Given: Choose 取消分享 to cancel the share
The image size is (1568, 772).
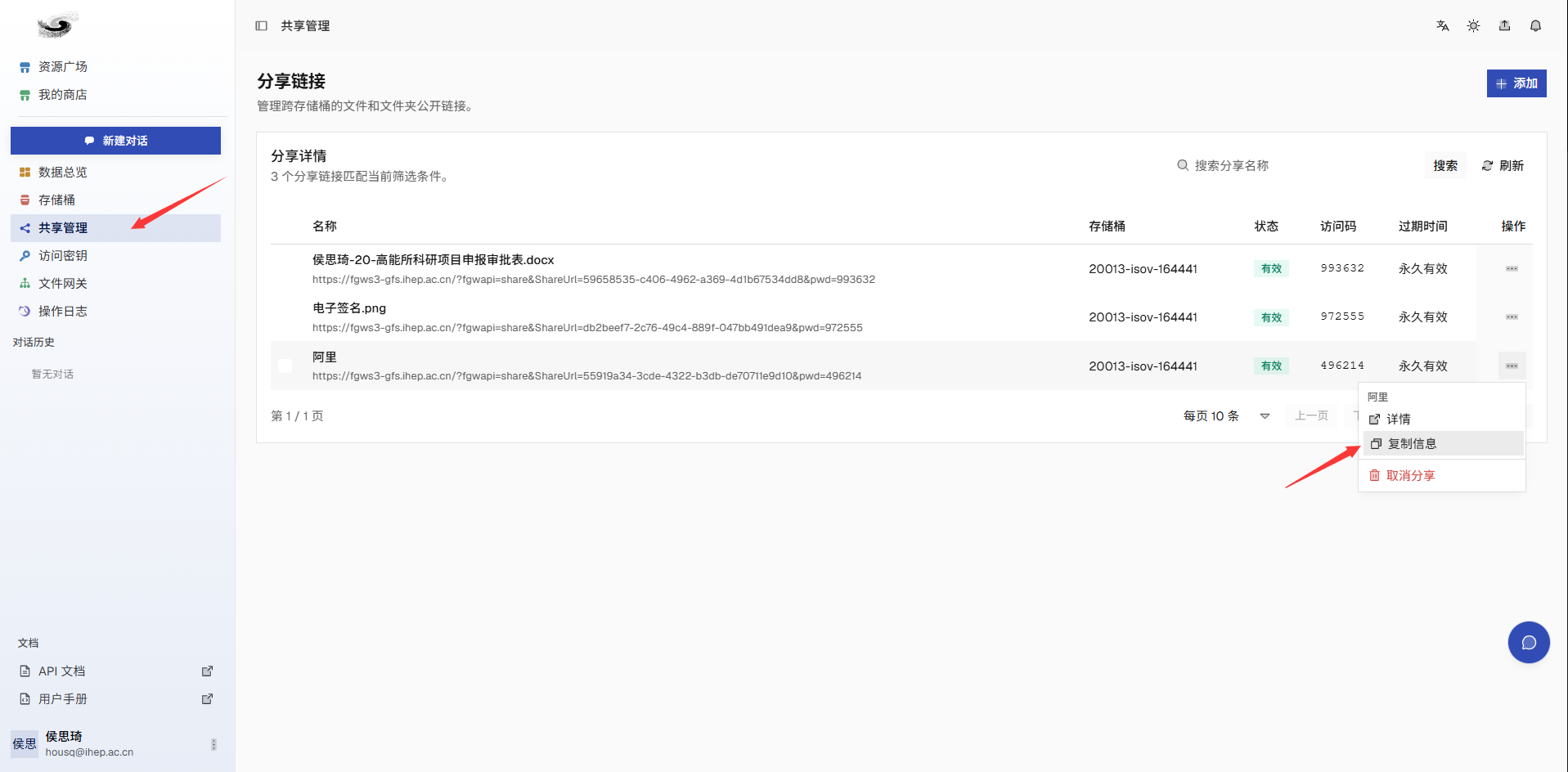Looking at the screenshot, I should pyautogui.click(x=1442, y=476).
